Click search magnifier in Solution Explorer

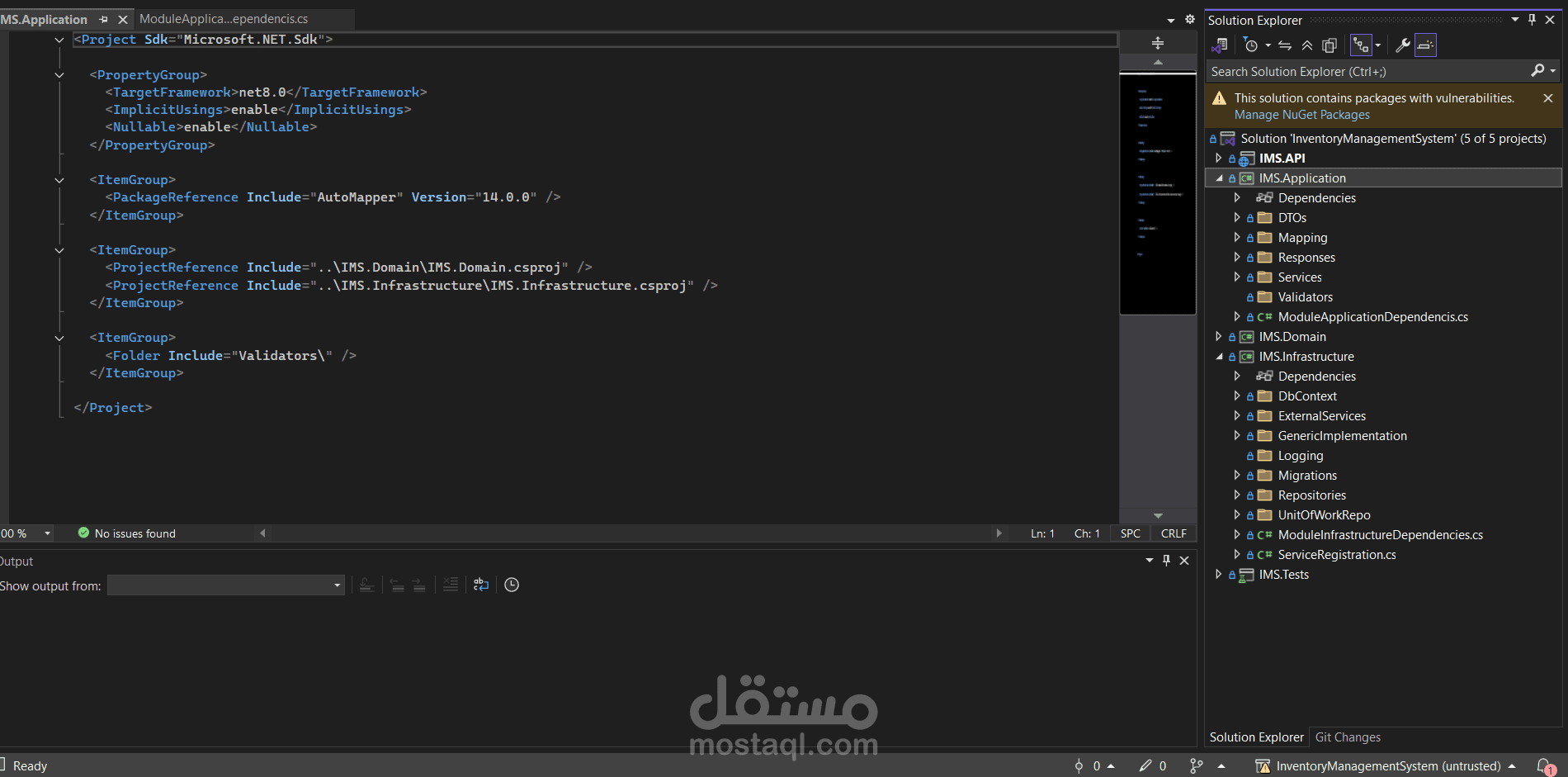pos(1537,71)
